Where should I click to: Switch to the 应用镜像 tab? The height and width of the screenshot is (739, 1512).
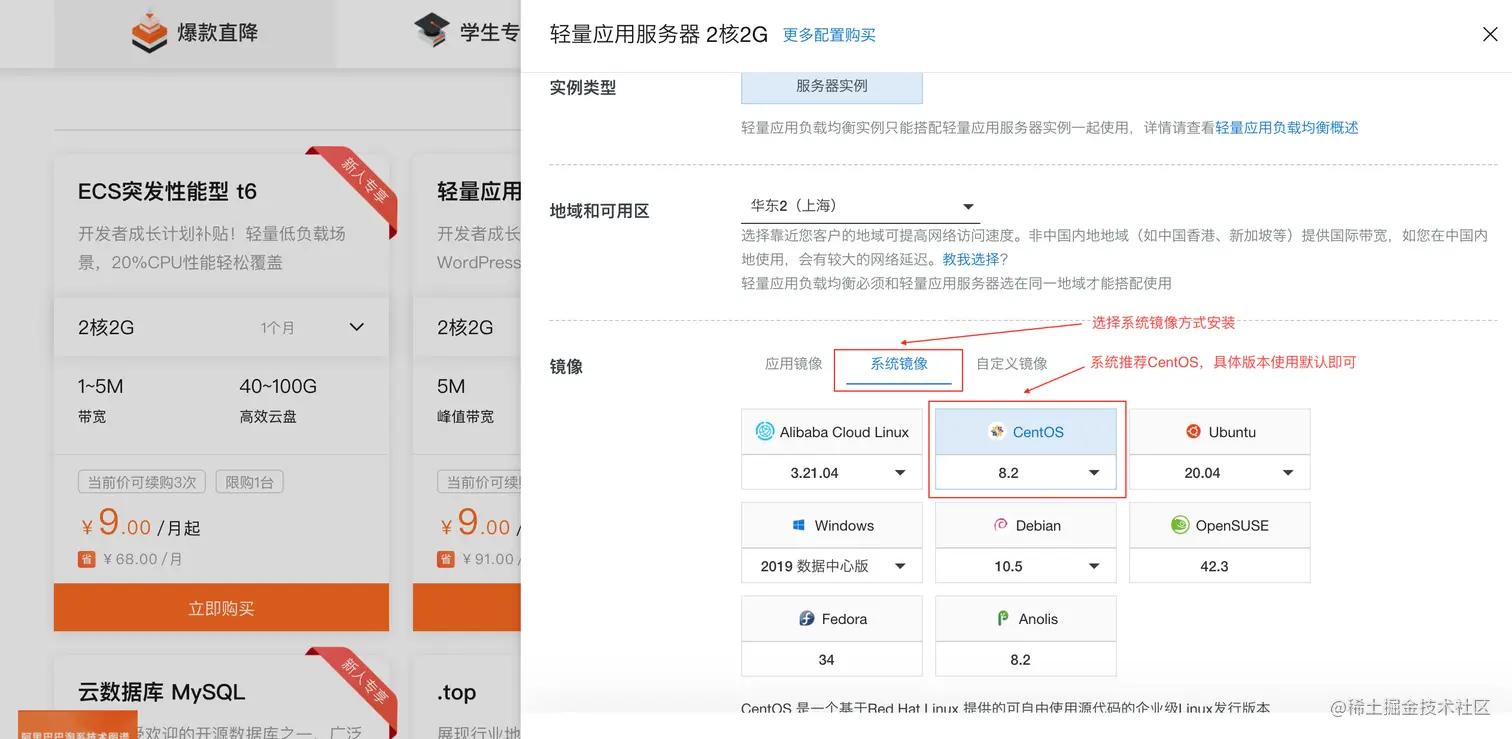tap(793, 364)
